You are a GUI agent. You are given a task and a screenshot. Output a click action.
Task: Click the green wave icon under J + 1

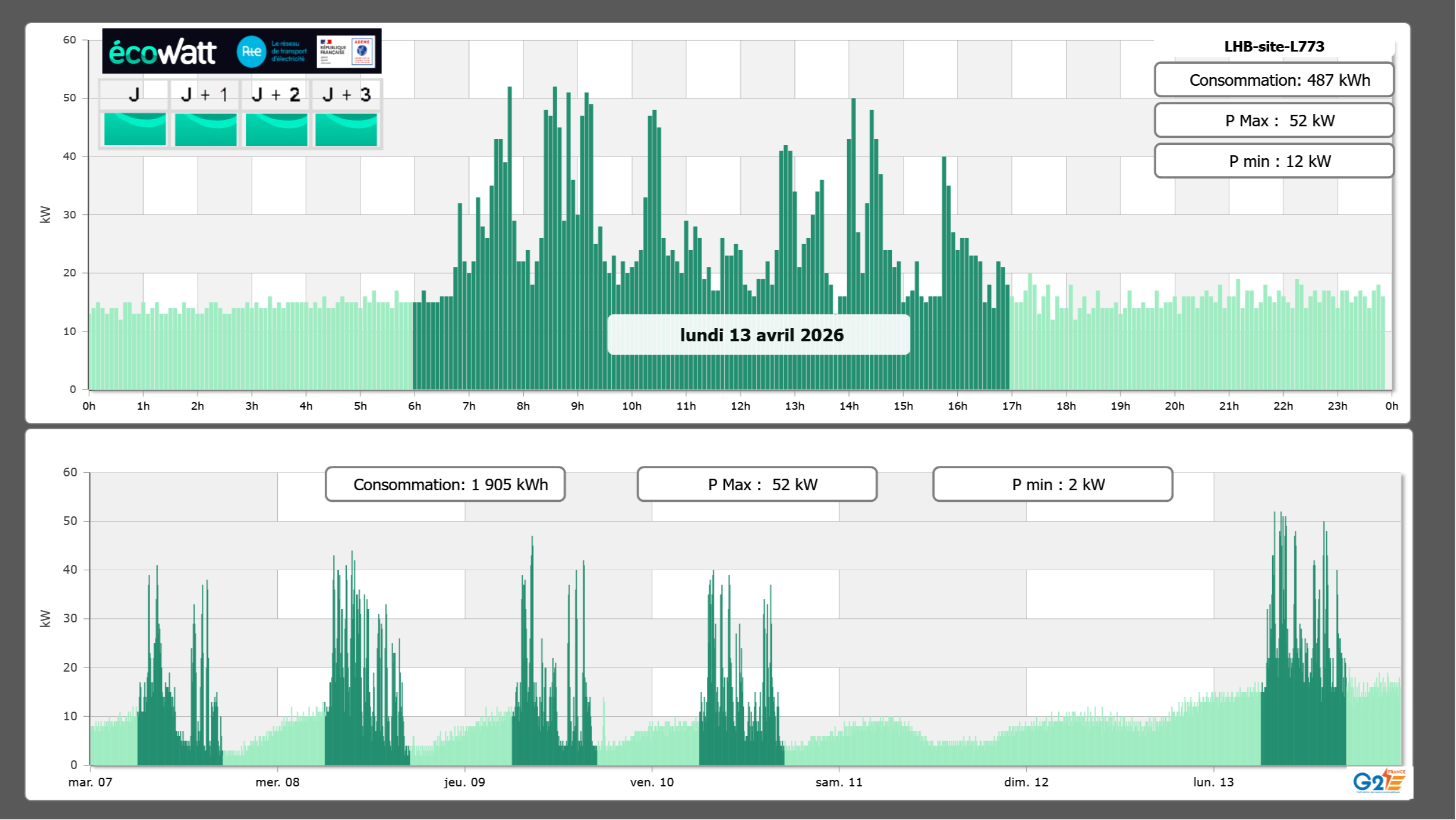[x=205, y=129]
